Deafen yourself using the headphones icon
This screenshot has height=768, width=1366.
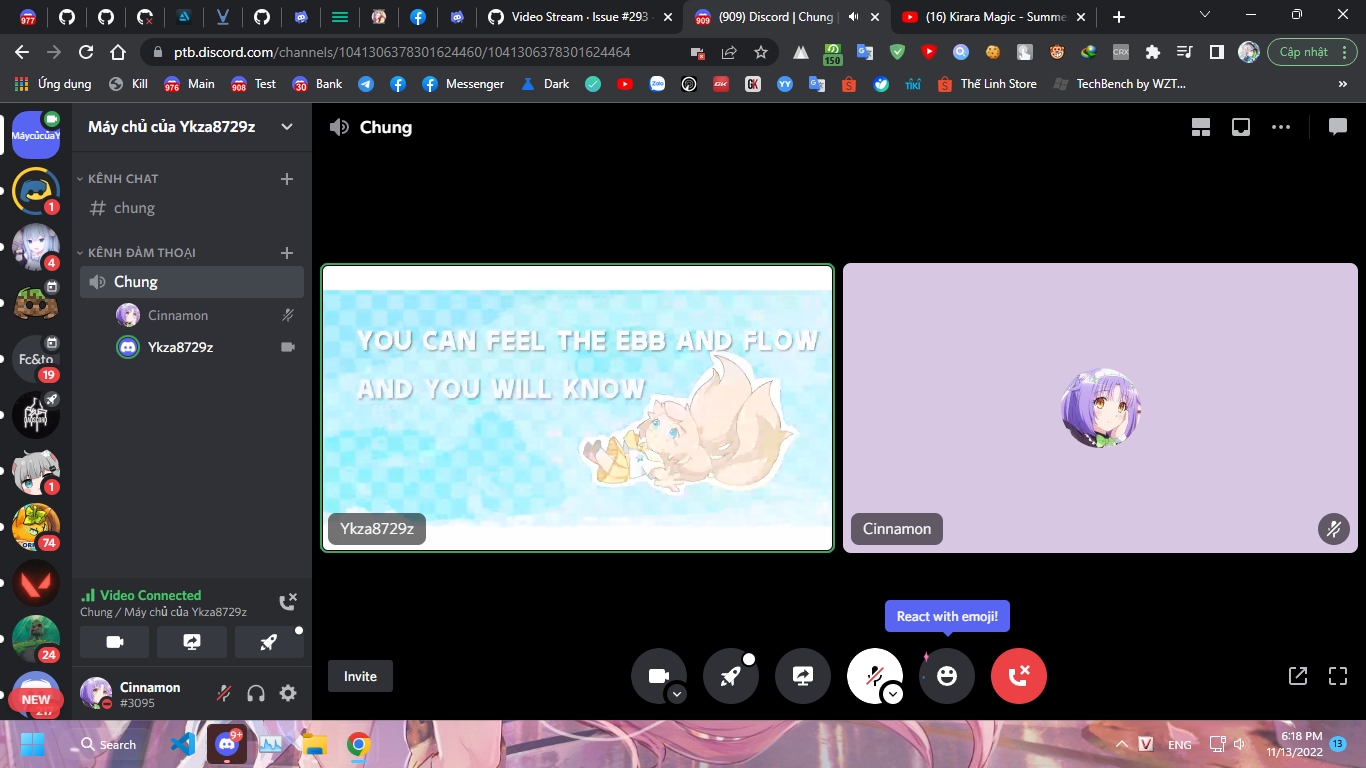257,693
